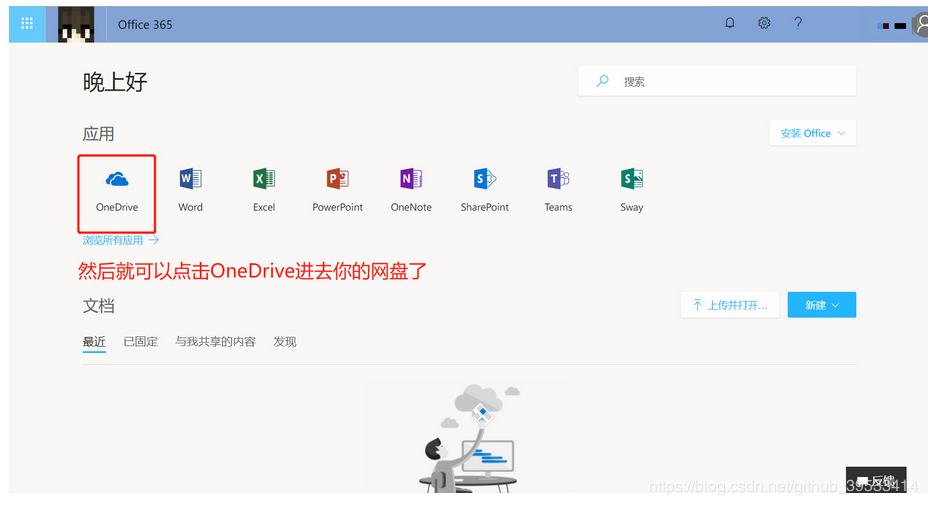Switch to 发现 tab
928x505 pixels.
point(285,342)
